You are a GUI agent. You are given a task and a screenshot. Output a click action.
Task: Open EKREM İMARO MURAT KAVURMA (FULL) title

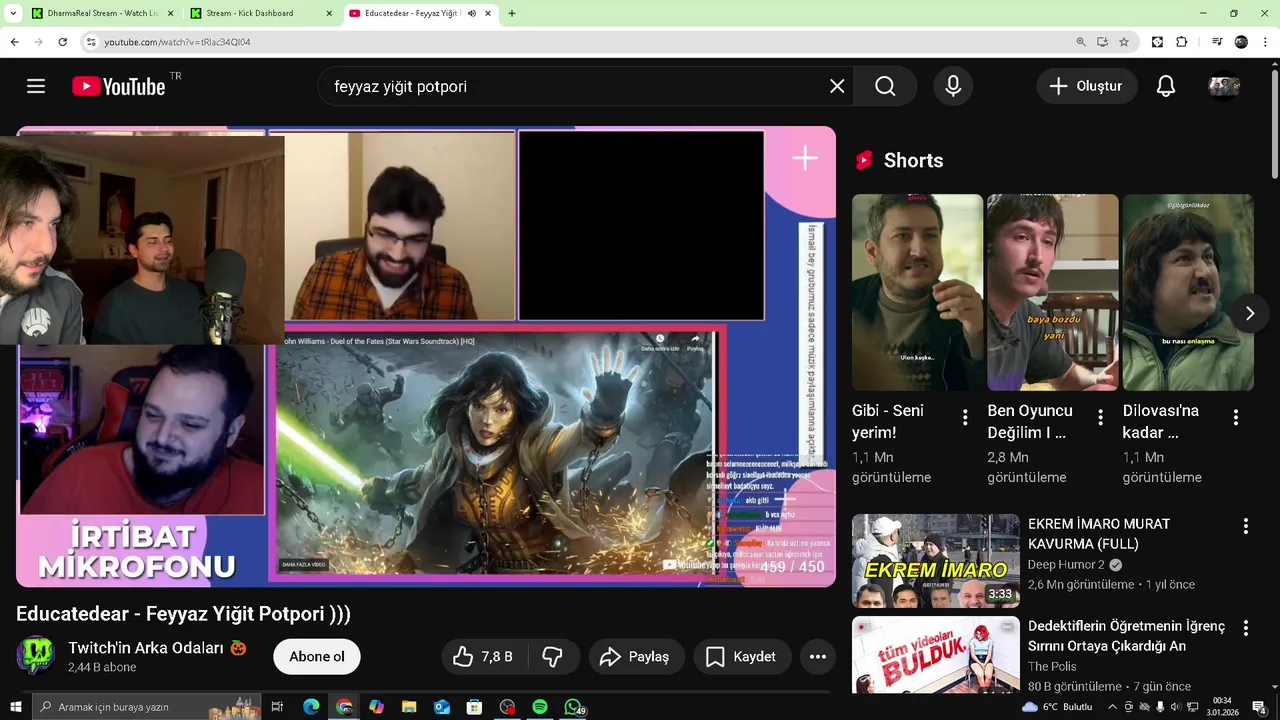1099,534
